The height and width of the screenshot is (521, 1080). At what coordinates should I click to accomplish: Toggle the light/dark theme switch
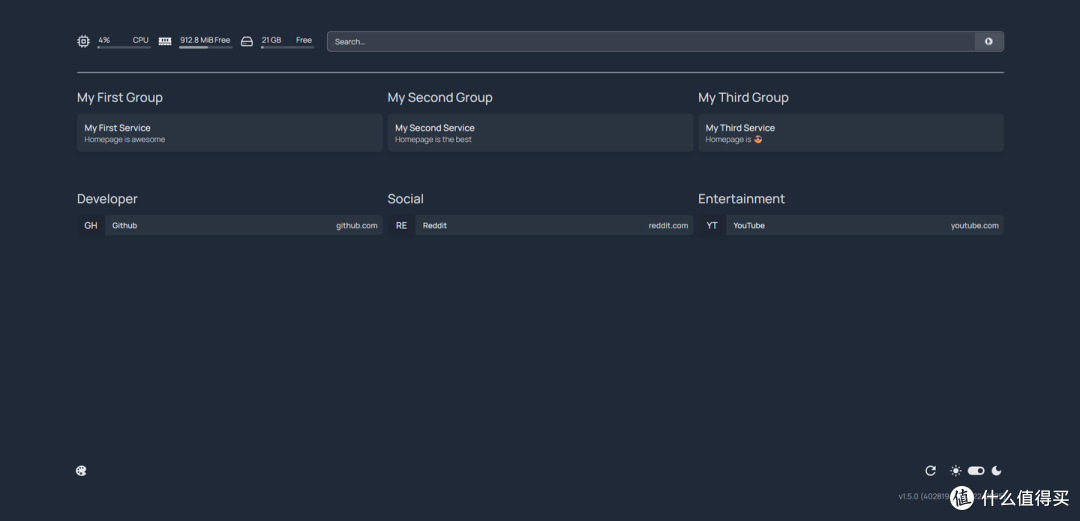pos(976,471)
